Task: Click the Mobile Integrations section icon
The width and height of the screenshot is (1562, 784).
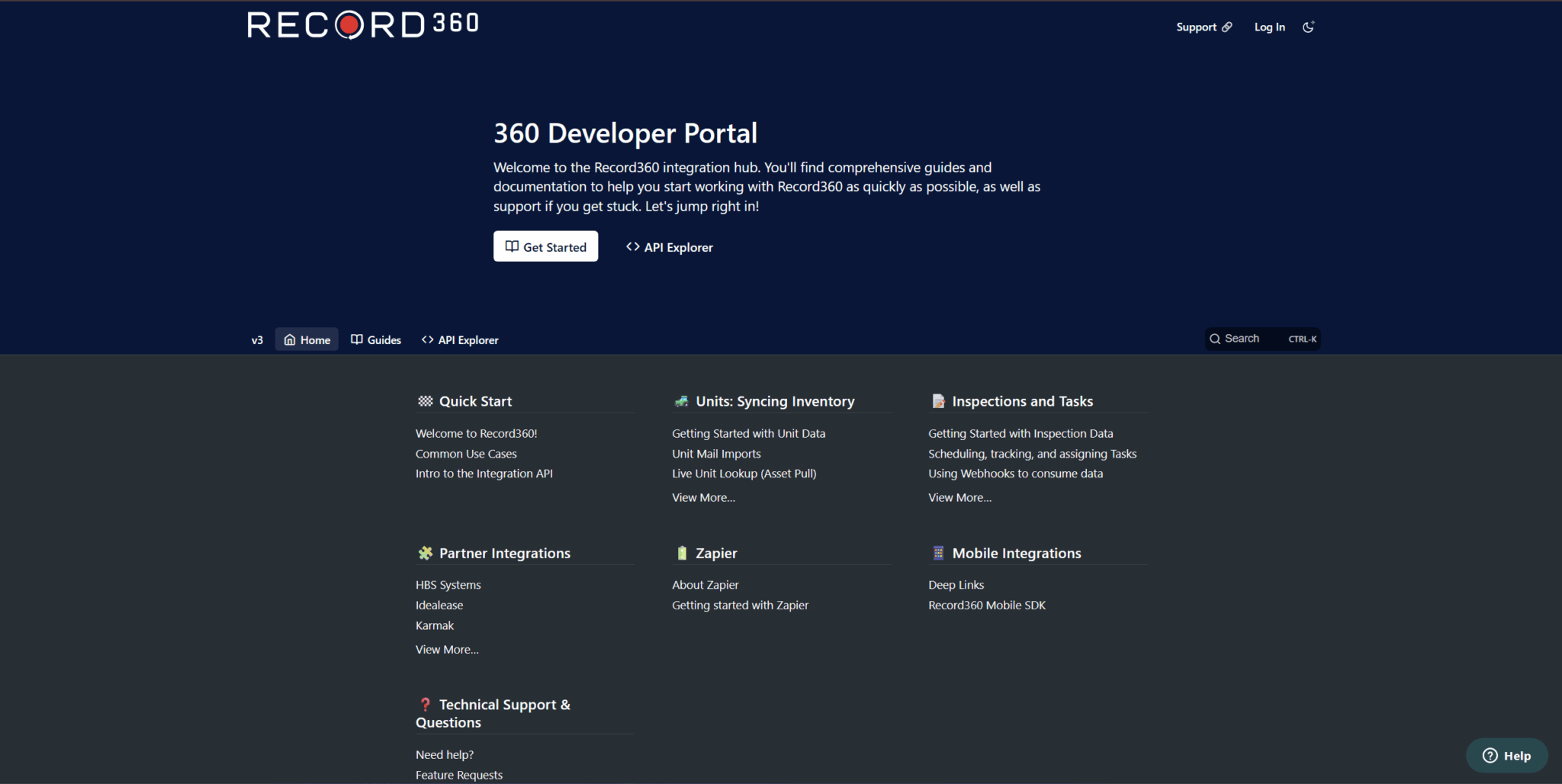Action: pyautogui.click(x=937, y=552)
